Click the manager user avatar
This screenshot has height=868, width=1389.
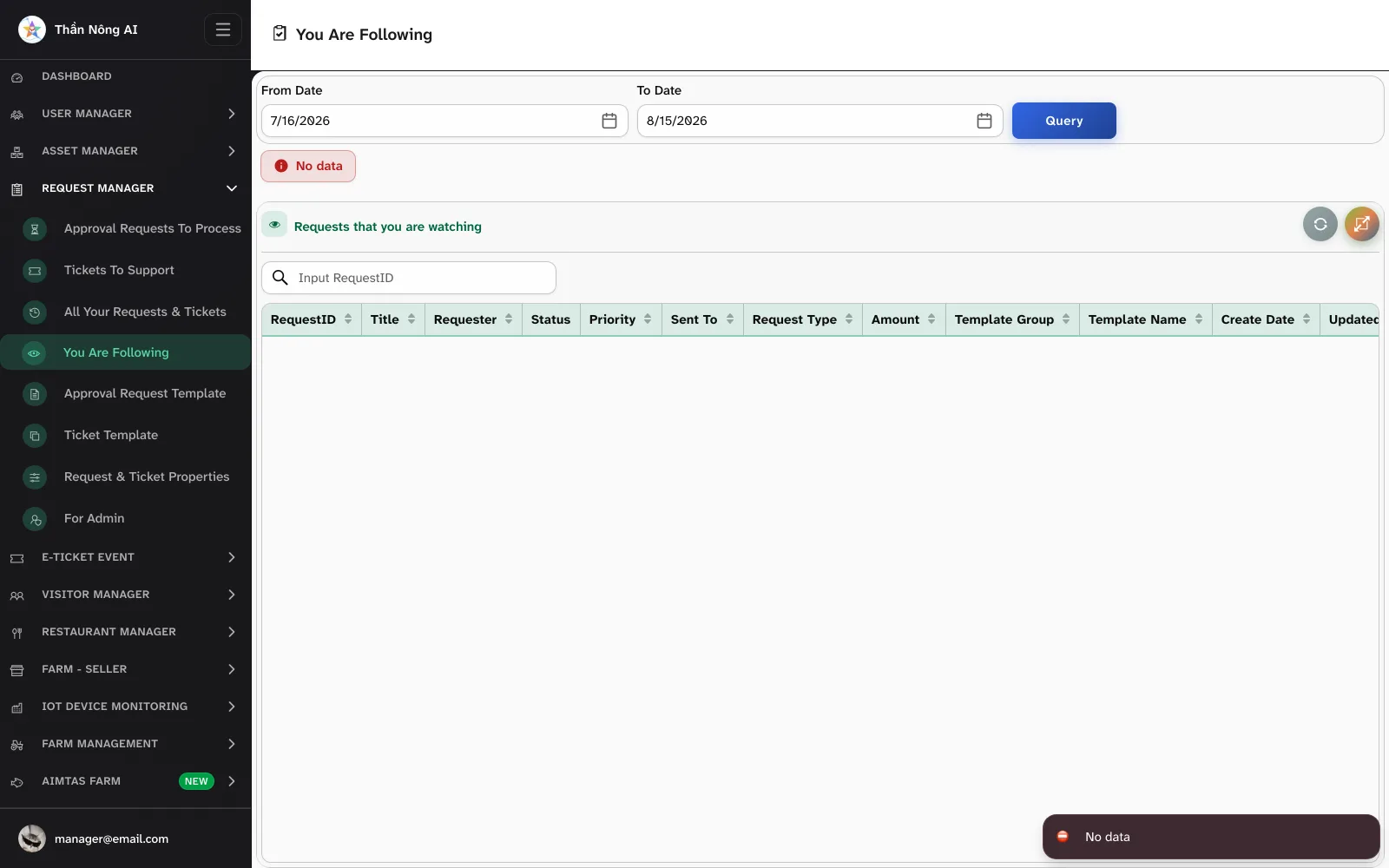pos(32,838)
